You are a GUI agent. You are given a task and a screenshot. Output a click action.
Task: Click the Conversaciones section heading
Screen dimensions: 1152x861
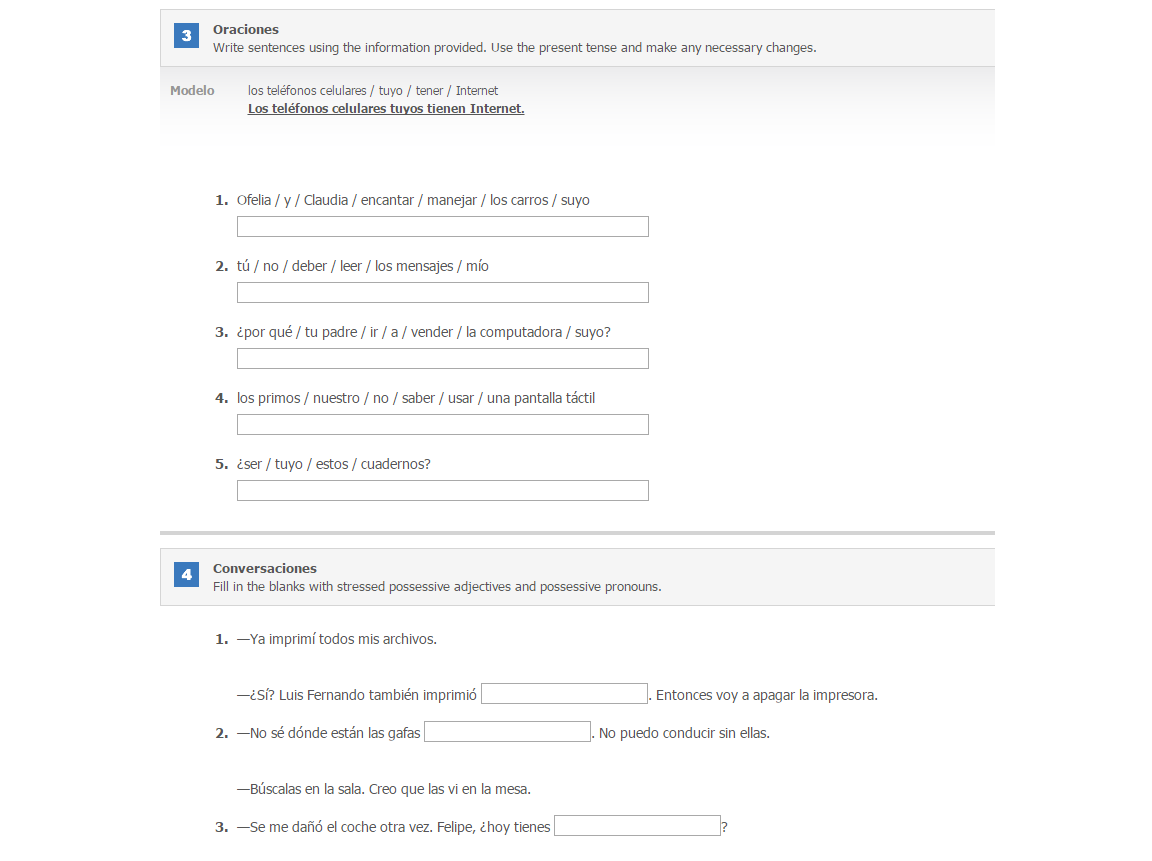[264, 569]
